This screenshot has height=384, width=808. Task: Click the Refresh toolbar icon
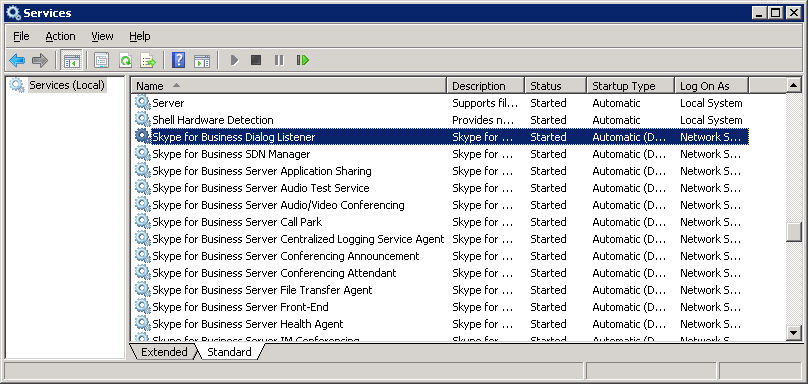pyautogui.click(x=125, y=60)
